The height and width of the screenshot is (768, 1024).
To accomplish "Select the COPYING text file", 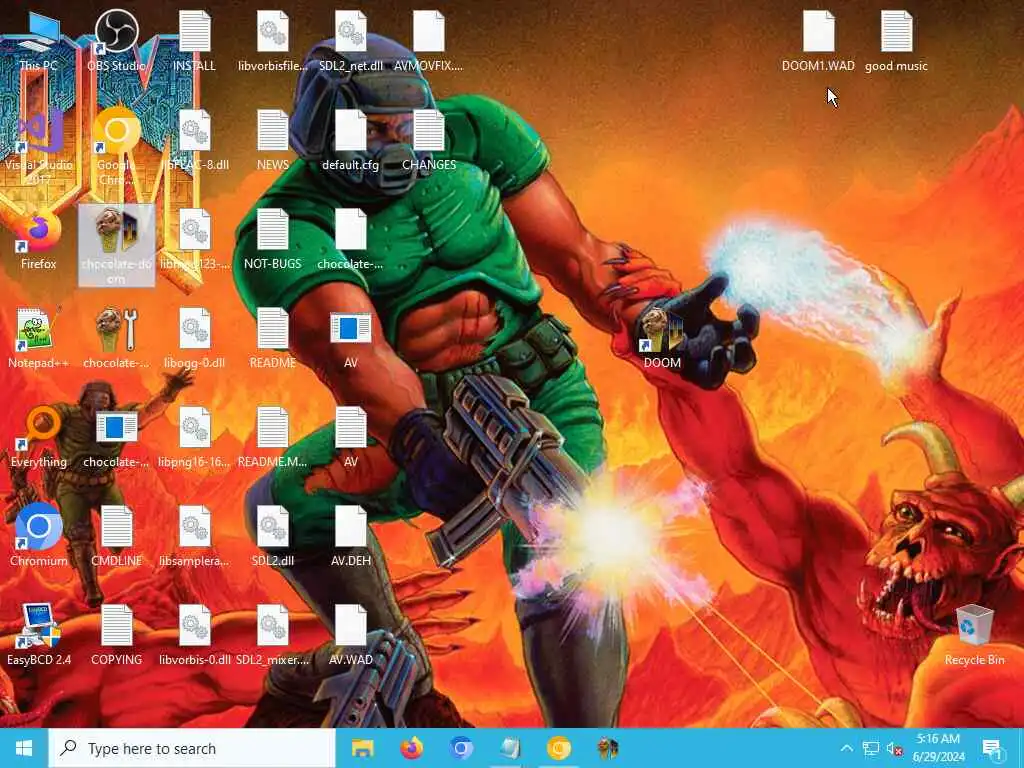I will [116, 635].
